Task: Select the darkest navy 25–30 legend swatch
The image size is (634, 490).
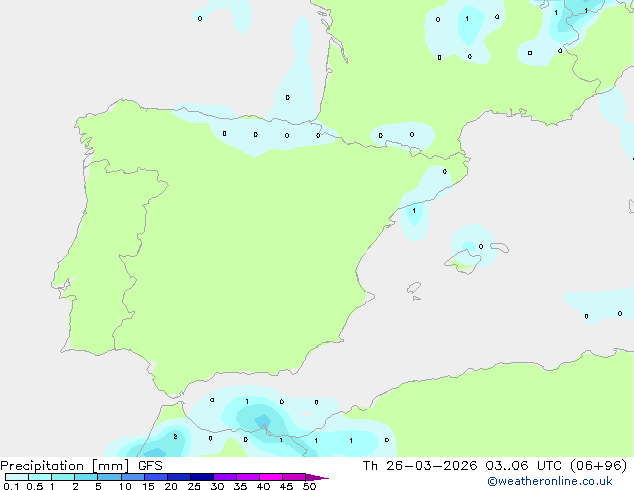Action: point(202,477)
